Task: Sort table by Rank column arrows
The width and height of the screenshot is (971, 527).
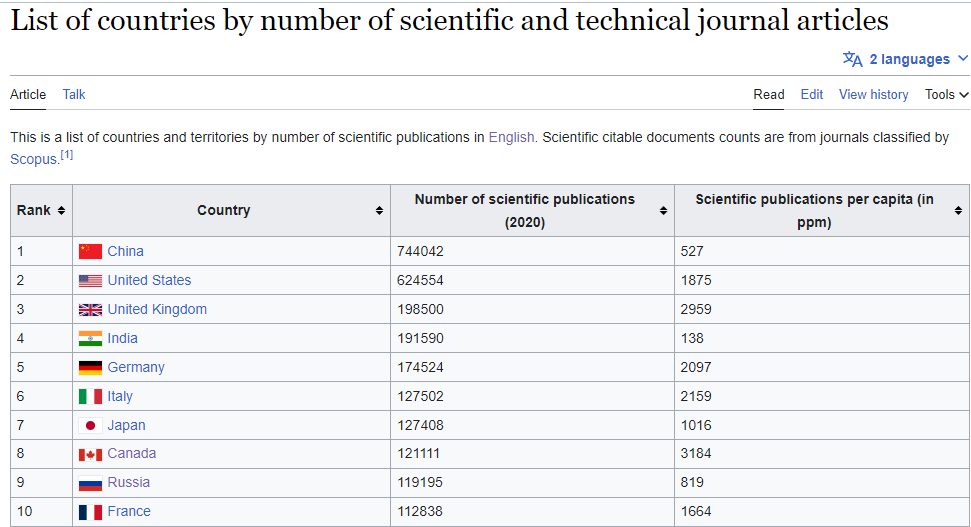Action: pos(61,211)
